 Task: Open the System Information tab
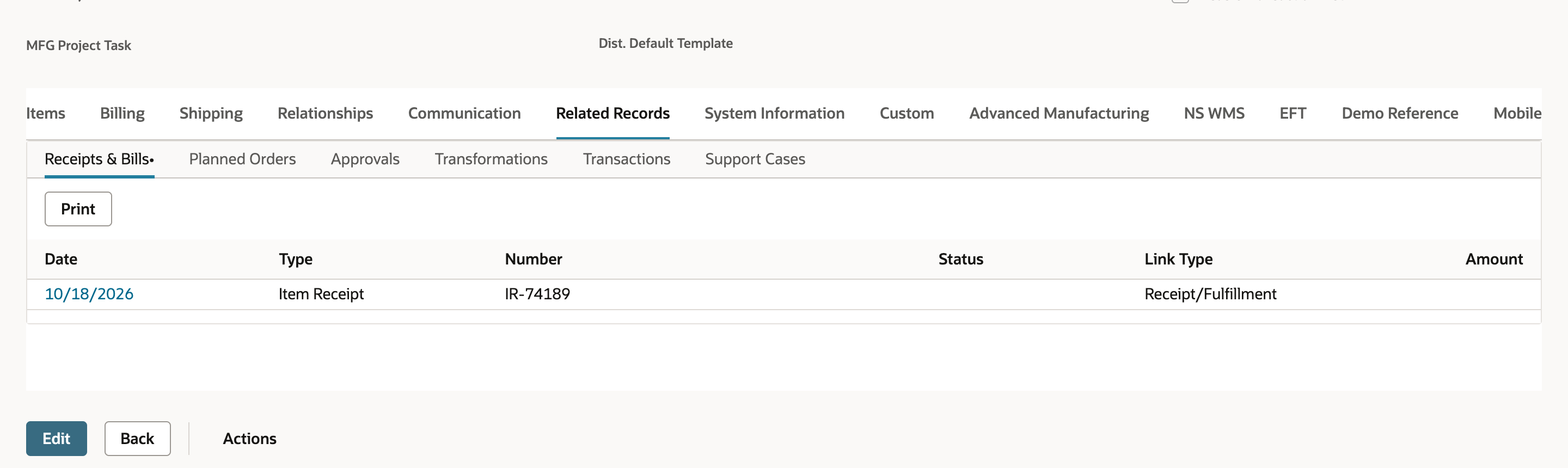(774, 113)
